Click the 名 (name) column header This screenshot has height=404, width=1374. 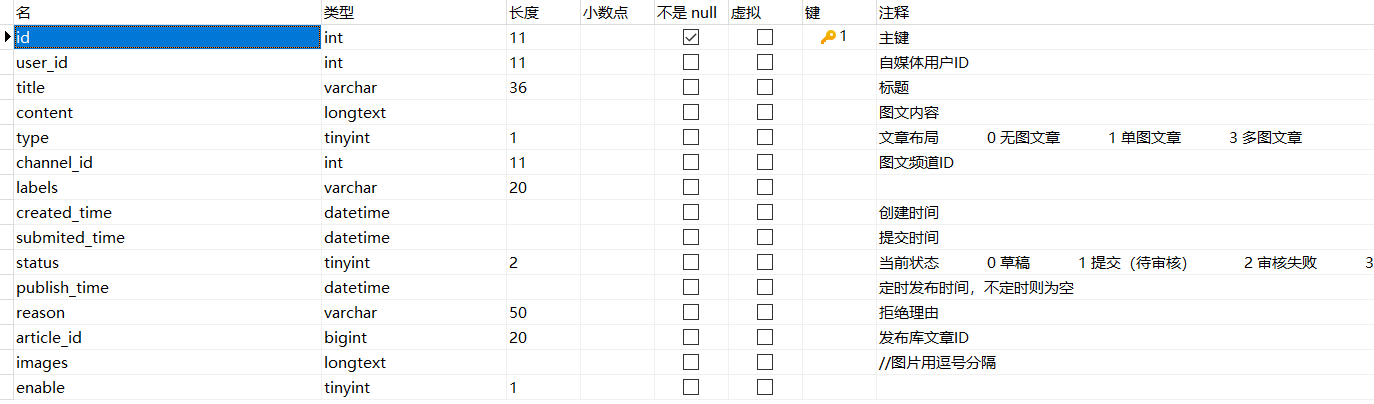24,12
